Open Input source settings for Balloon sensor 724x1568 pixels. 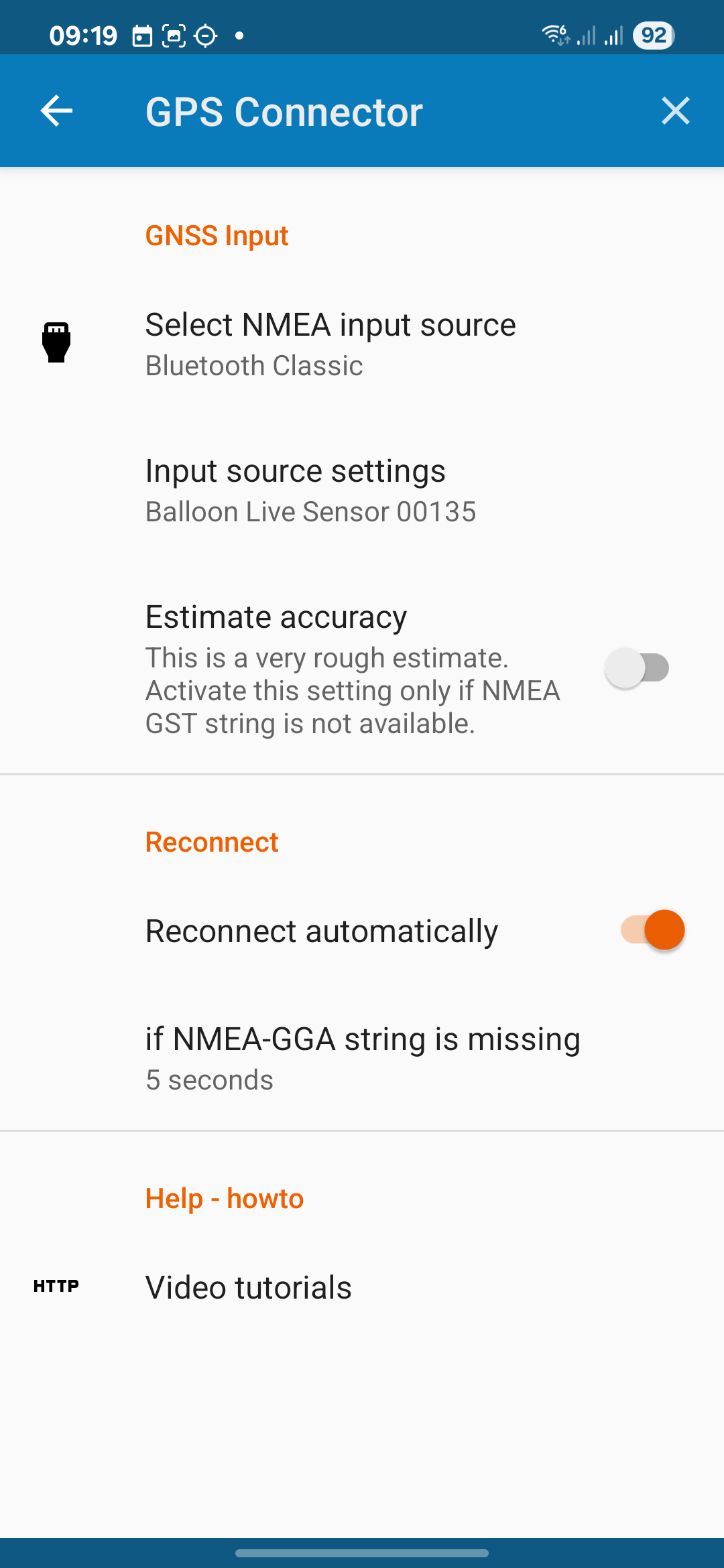pos(310,491)
